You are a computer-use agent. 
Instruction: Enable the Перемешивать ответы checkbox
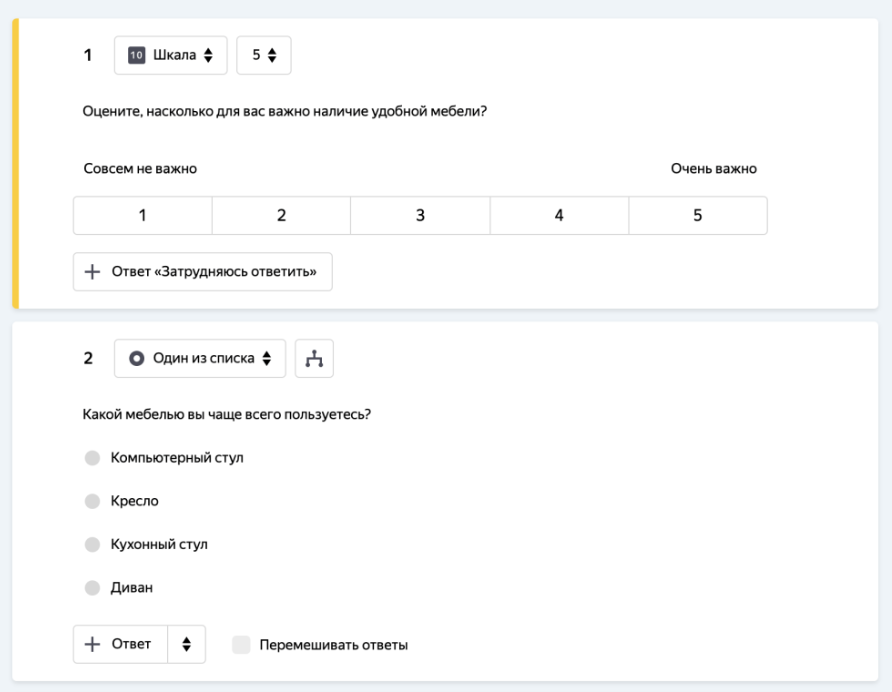[x=241, y=645]
